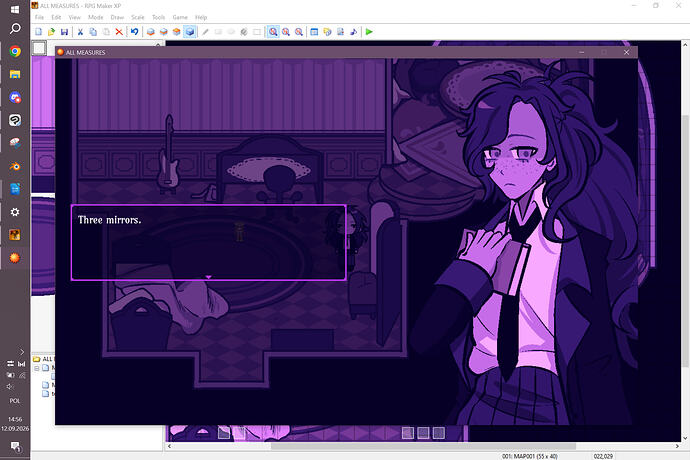Save the project with the floppy disk icon
Viewport: 690px width, 460px height.
64,32
